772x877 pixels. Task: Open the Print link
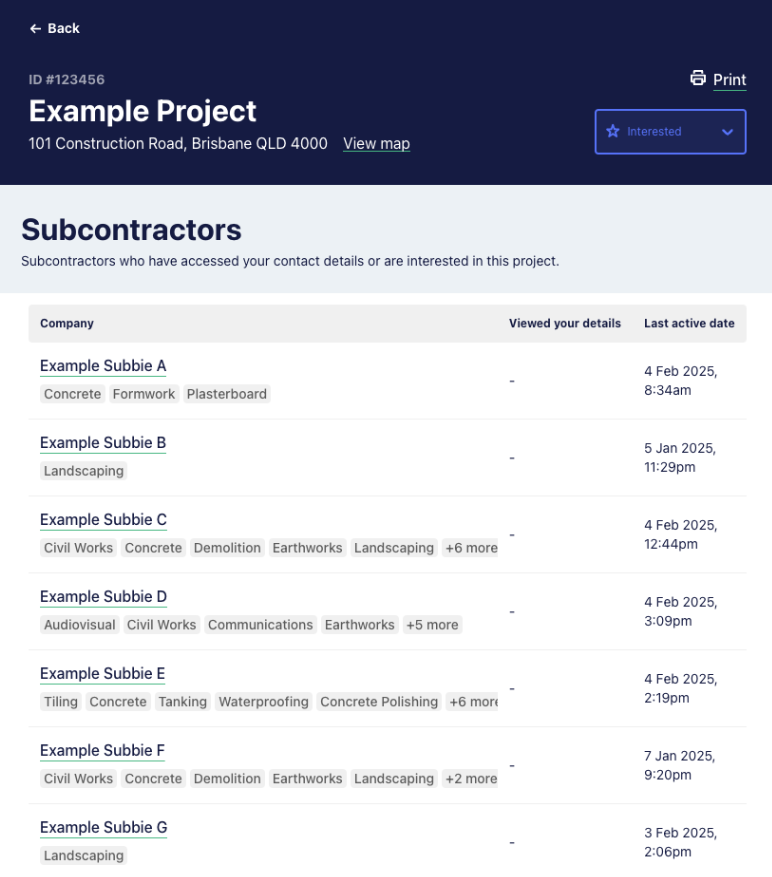[729, 79]
